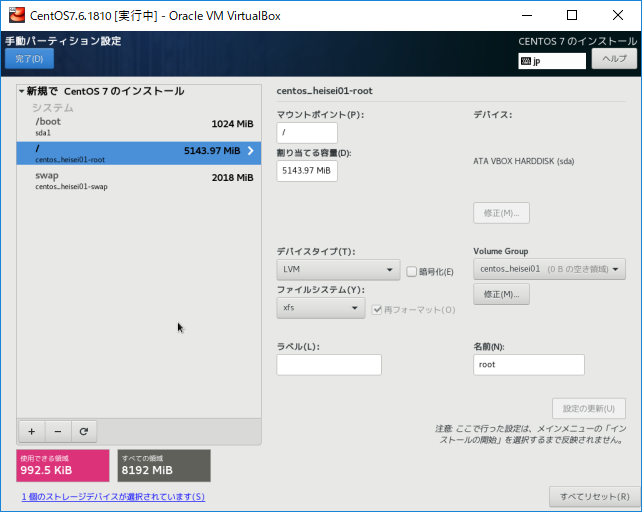Click the 設定の更新(U) button
Image resolution: width=642 pixels, height=512 pixels.
coord(588,408)
